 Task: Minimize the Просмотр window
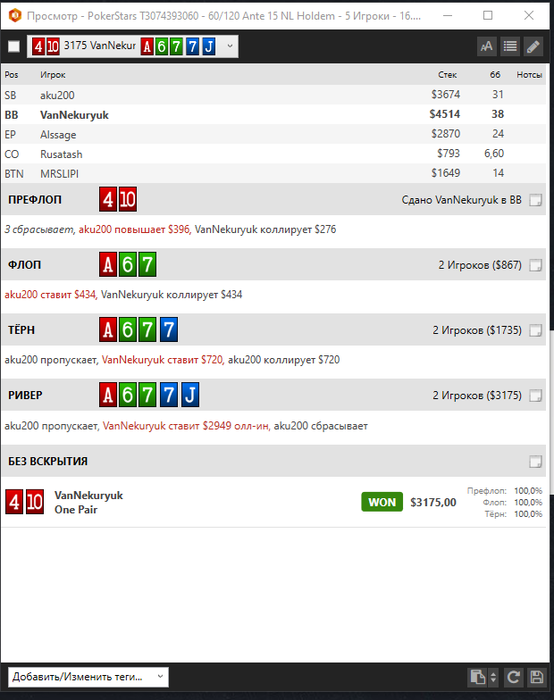448,16
